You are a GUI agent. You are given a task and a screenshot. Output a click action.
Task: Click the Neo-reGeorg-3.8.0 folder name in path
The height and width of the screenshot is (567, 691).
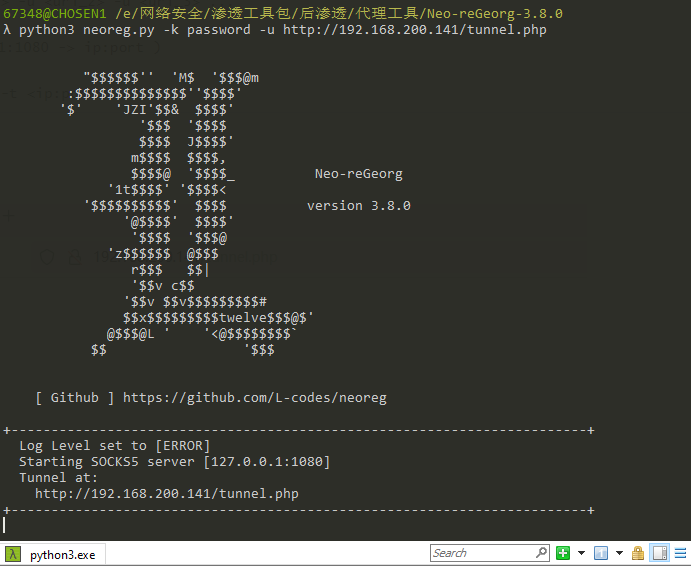tap(495, 14)
